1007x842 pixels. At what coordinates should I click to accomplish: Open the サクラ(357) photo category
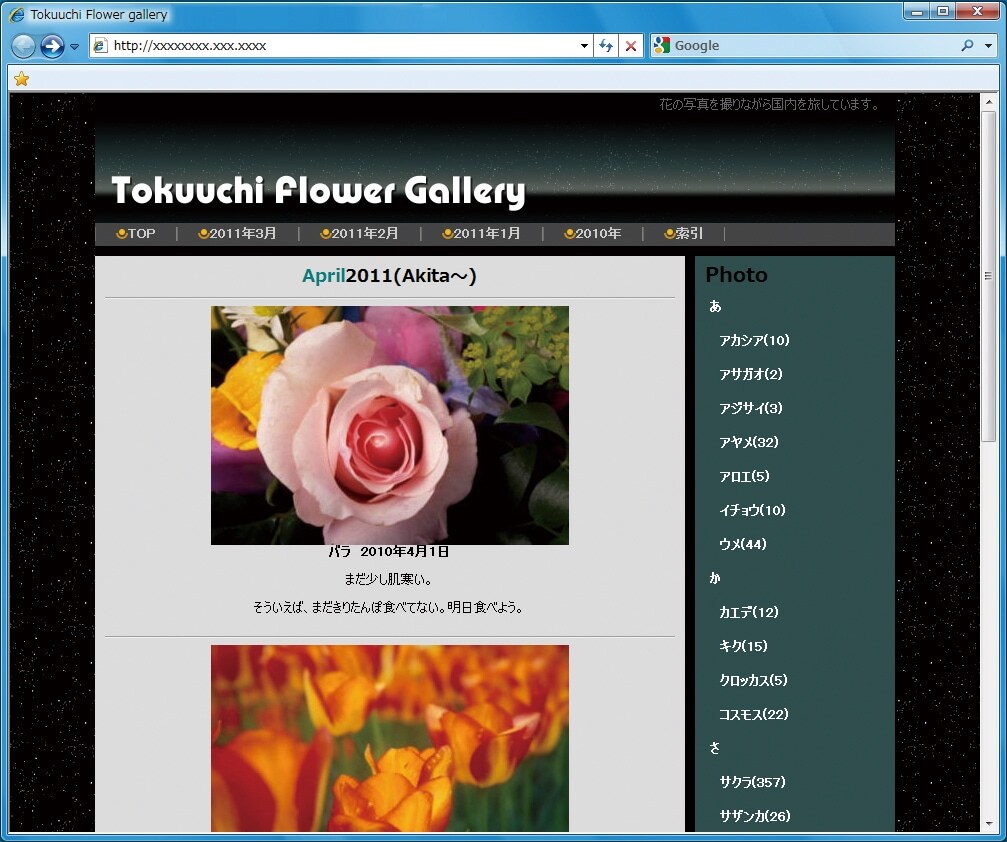click(753, 783)
